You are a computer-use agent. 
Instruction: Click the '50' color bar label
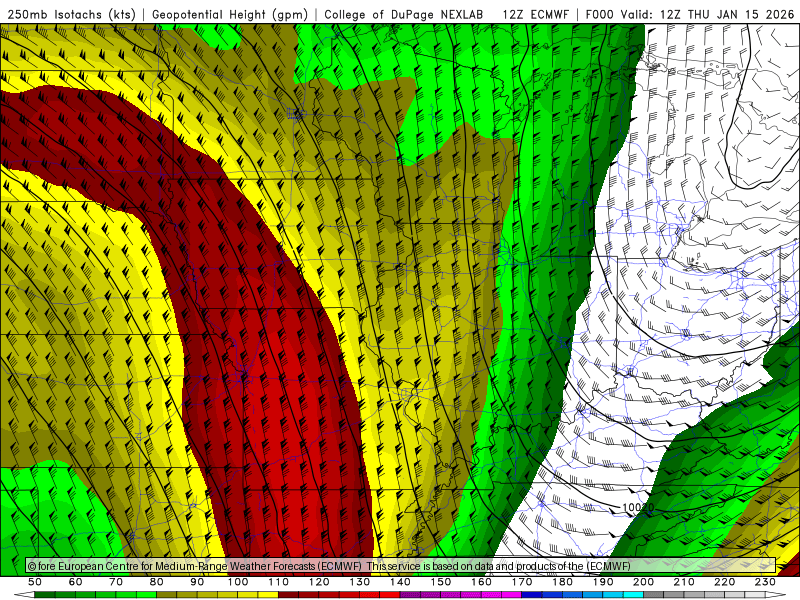(x=35, y=582)
